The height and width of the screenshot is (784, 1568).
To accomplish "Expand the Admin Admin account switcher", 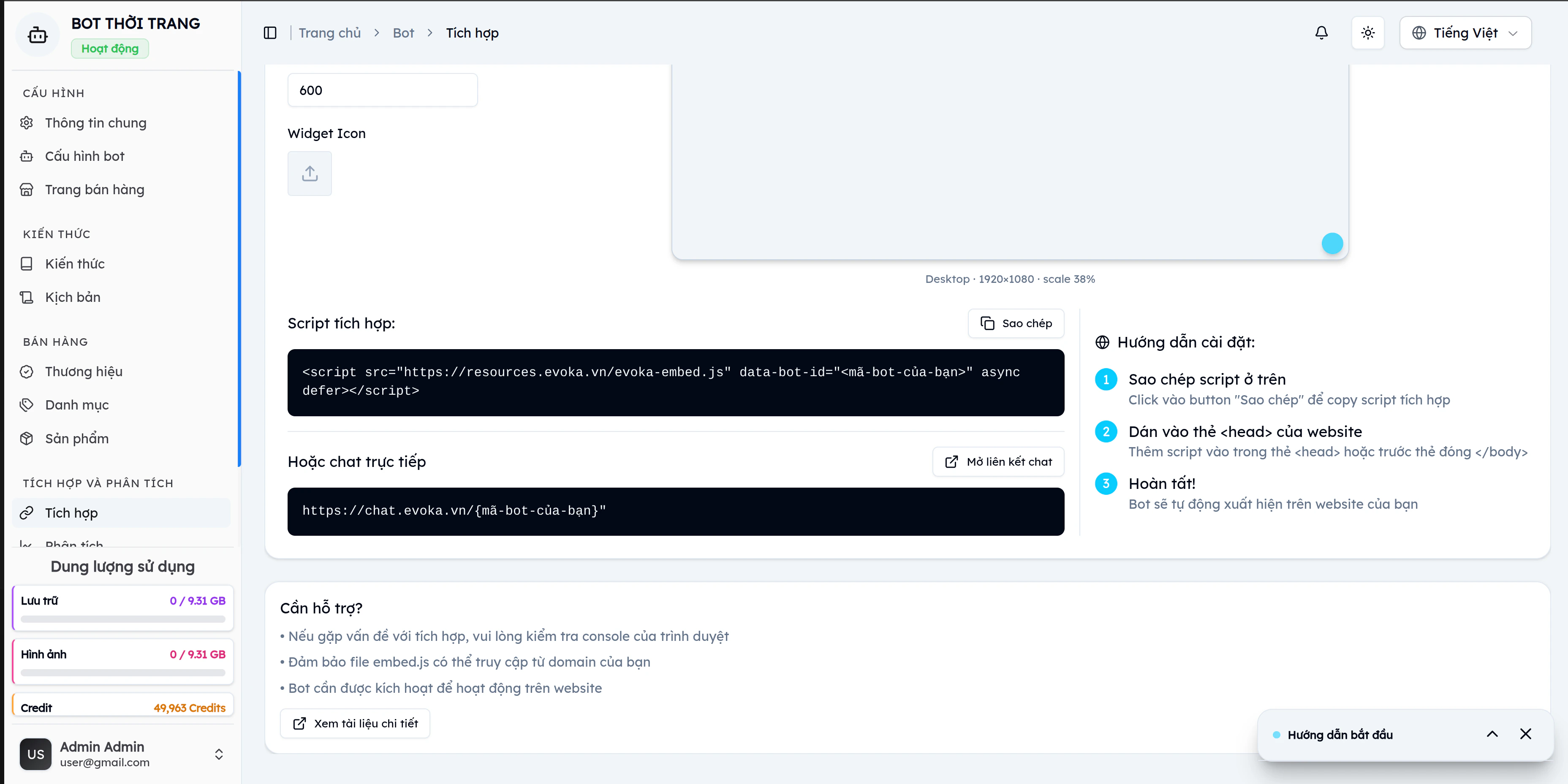I will tap(218, 754).
